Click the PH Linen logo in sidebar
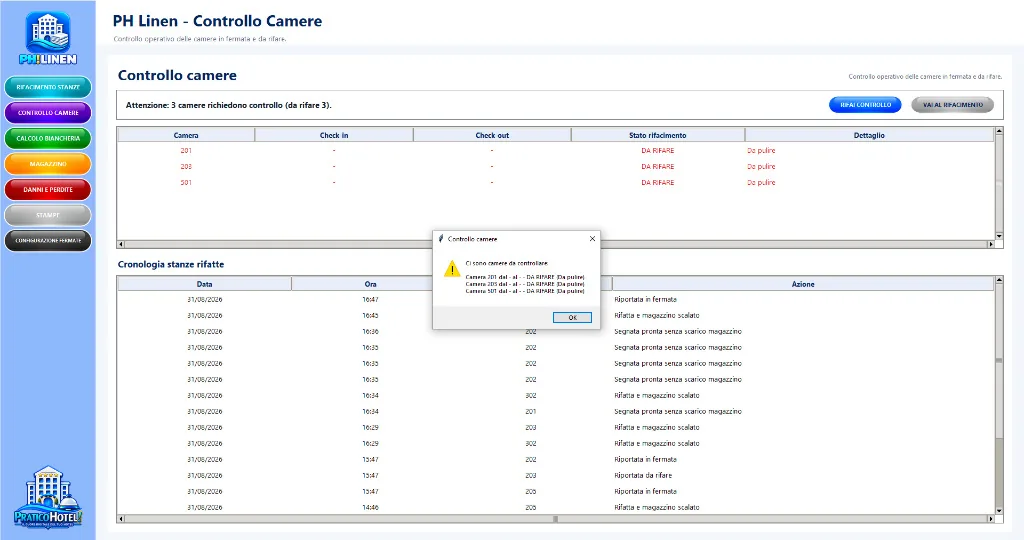 48,38
